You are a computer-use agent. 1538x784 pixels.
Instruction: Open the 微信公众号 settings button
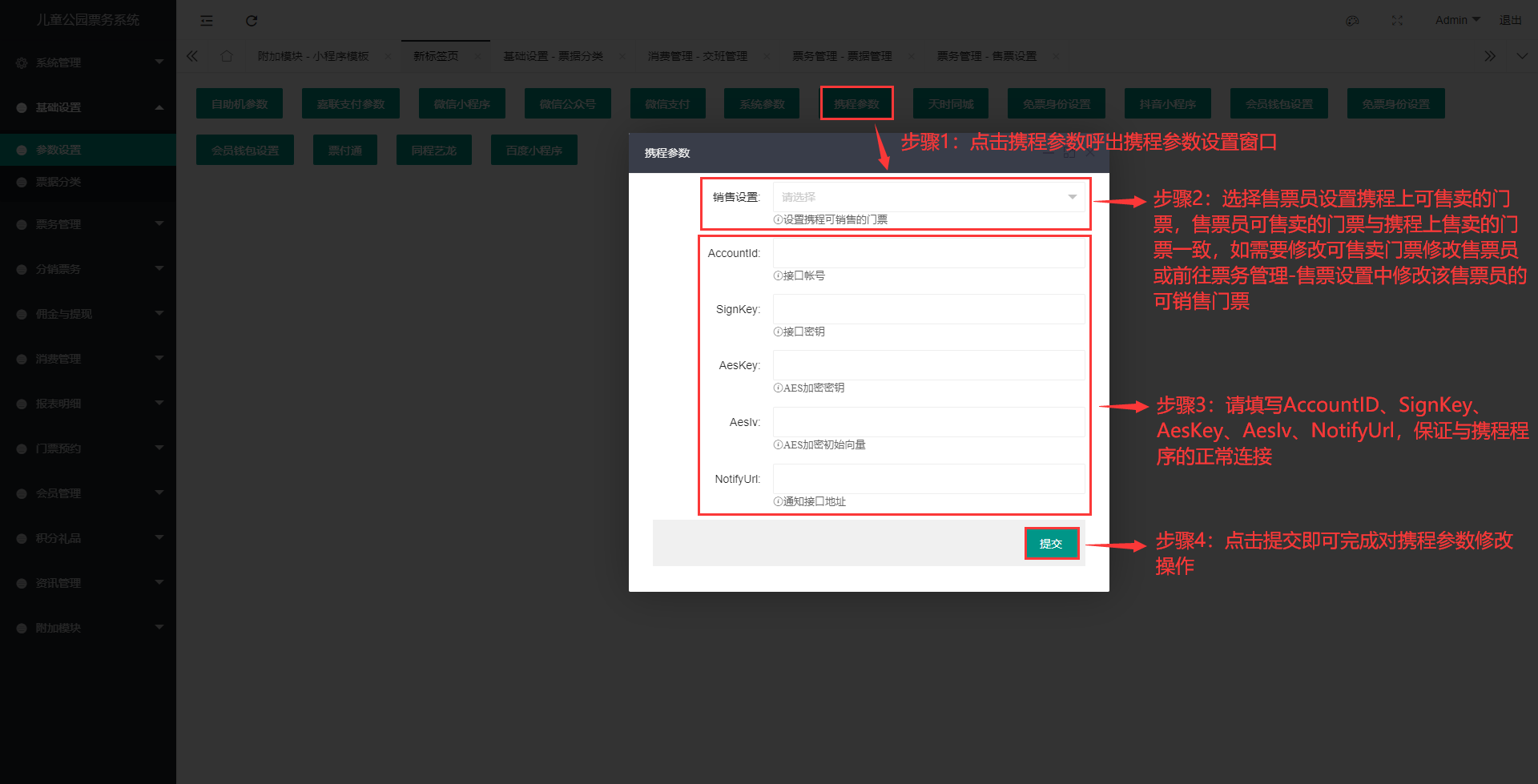pos(568,103)
